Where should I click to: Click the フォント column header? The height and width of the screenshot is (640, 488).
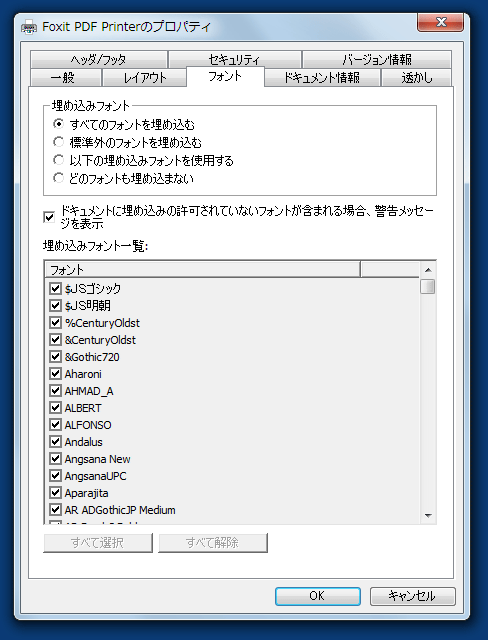point(202,269)
